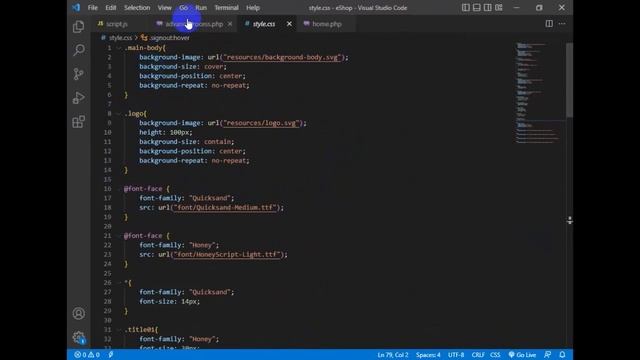Open the notifications bell
The width and height of the screenshot is (640, 360).
click(562, 355)
